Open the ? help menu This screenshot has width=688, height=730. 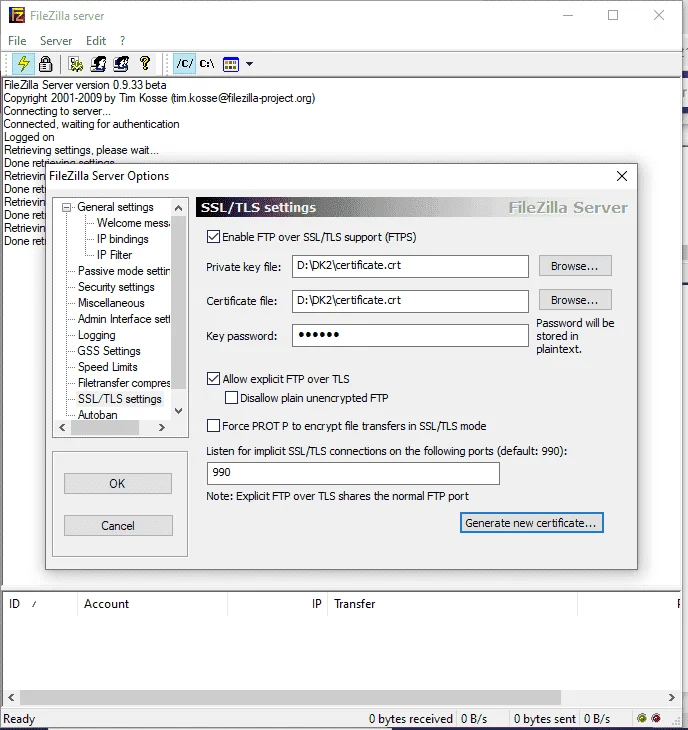[x=122, y=41]
